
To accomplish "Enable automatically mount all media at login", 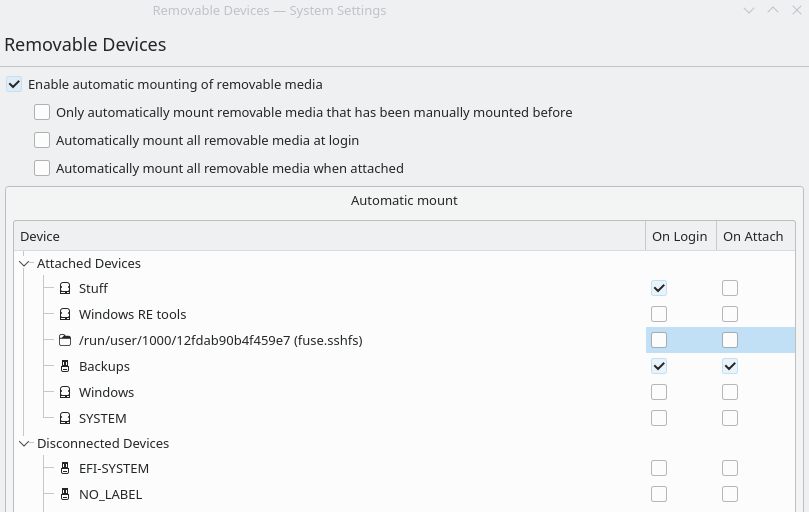I will (x=42, y=141).
